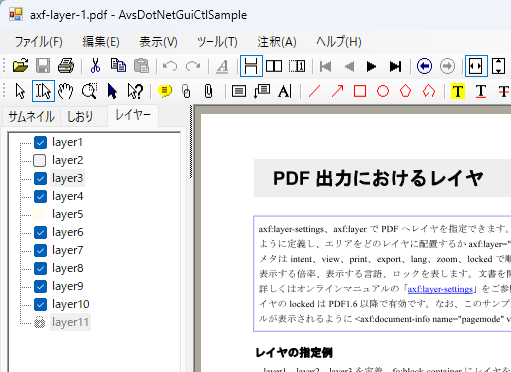Select single page continuous view icon
511x372 pixels.
(x=251, y=66)
